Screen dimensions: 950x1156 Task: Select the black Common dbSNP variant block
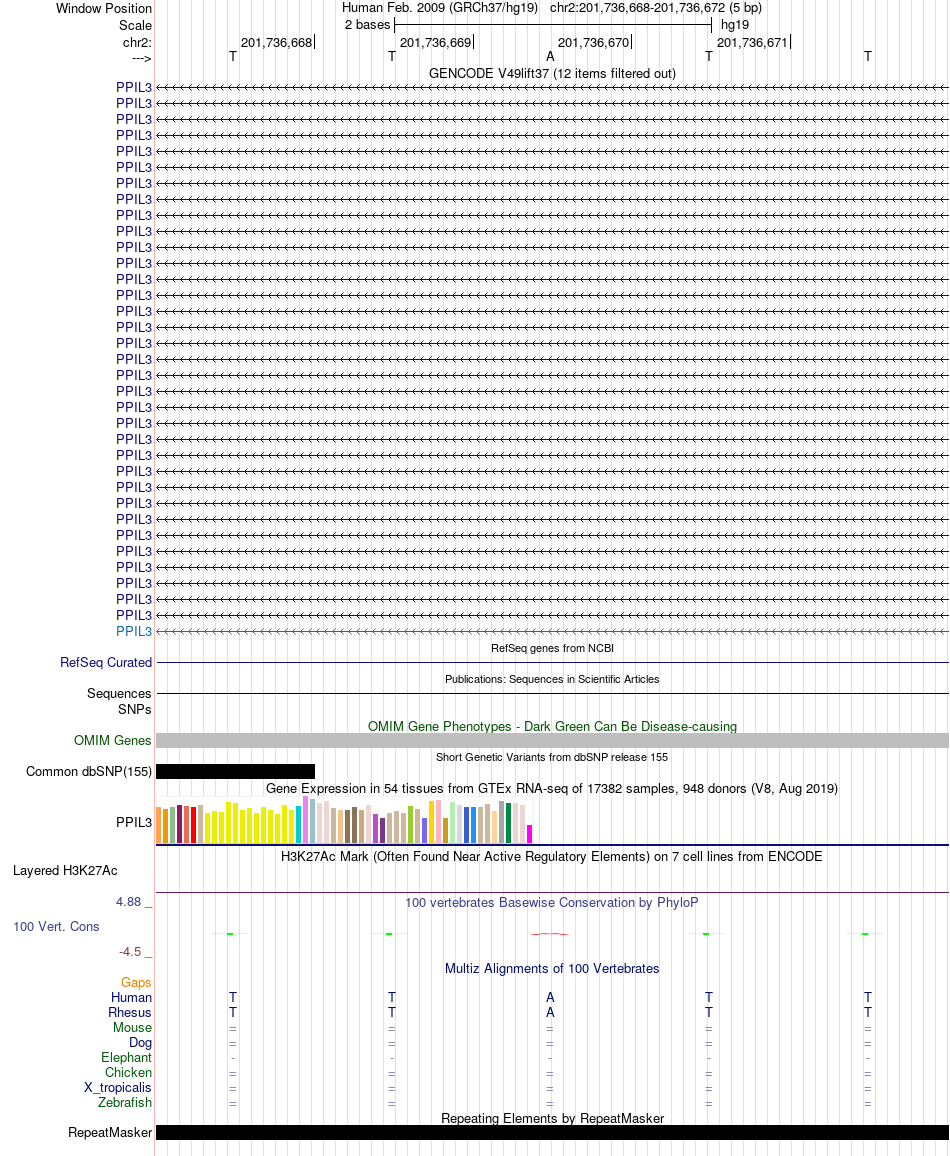point(235,771)
